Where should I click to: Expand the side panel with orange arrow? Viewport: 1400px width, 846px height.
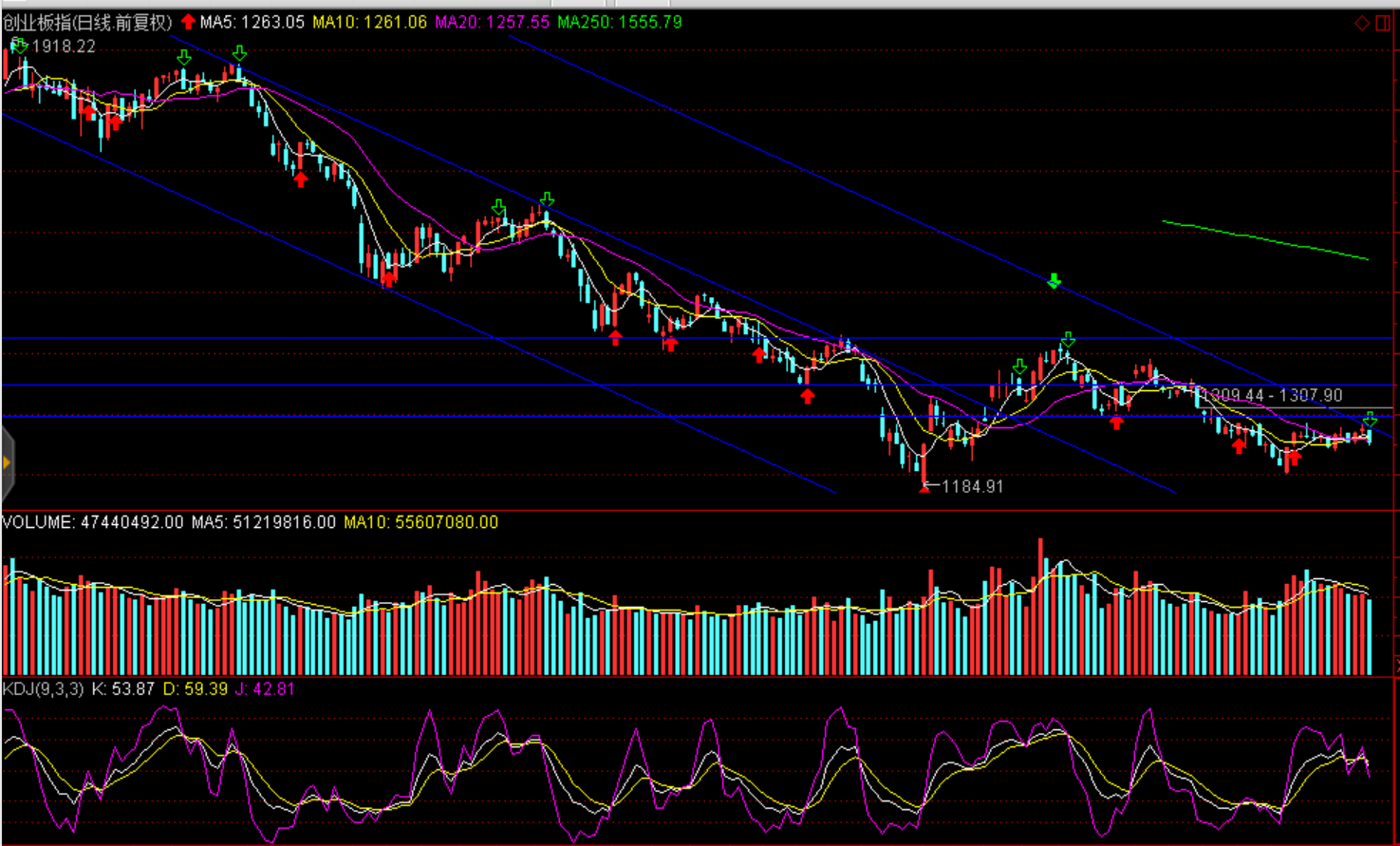[x=7, y=463]
